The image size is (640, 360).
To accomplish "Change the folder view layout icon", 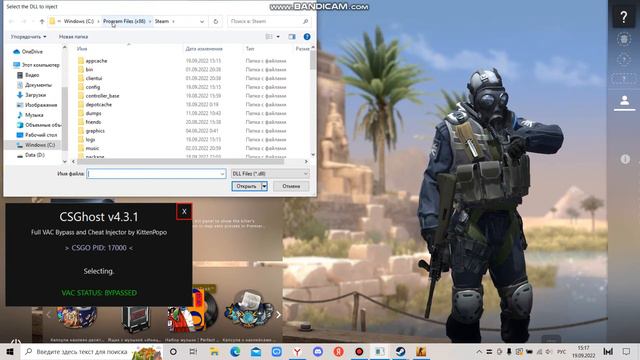I will 269,37.
